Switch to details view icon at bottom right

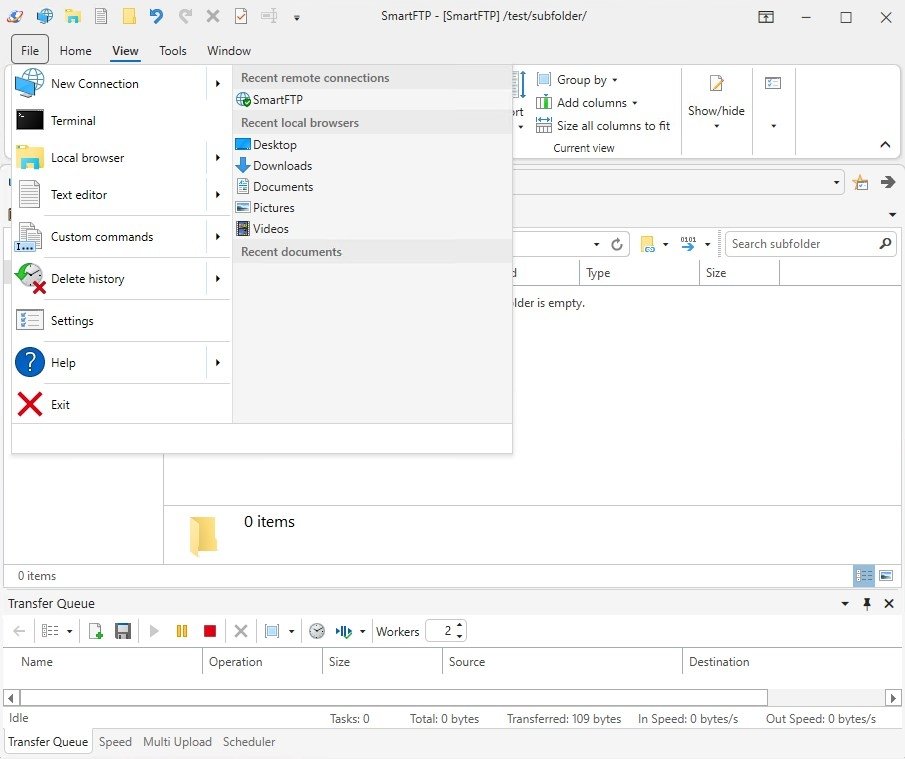point(864,575)
